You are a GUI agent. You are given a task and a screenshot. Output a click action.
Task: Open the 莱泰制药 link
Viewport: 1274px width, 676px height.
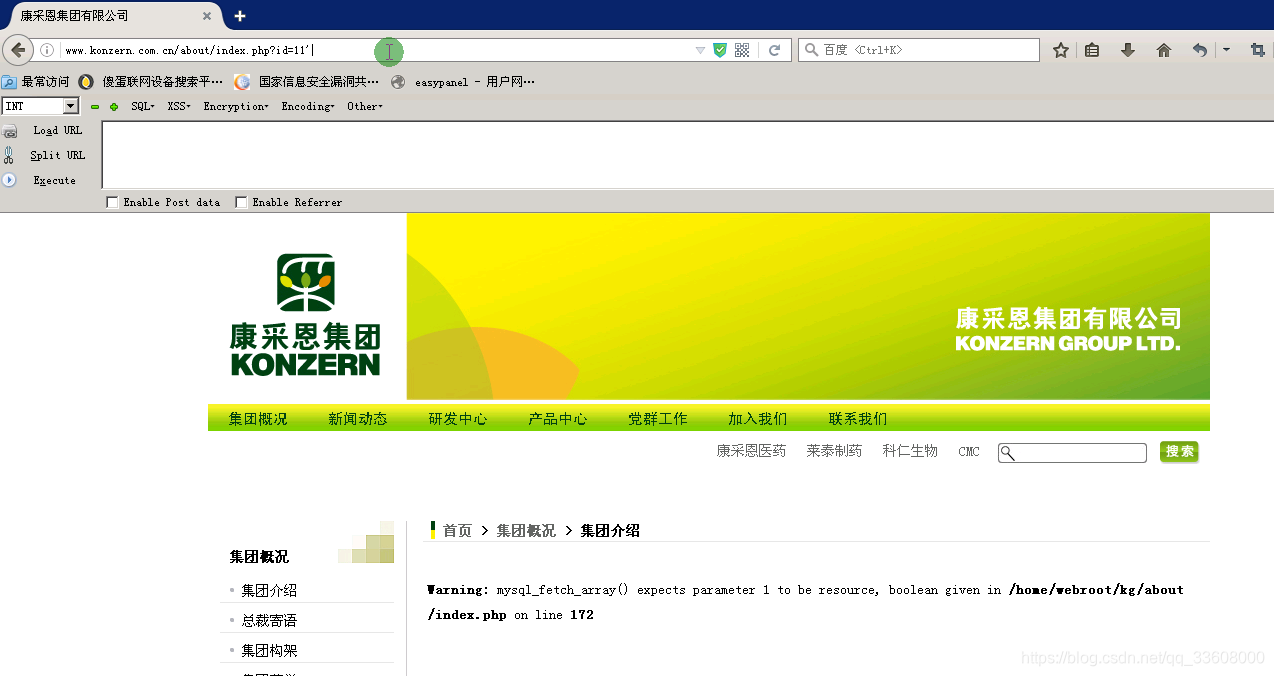(834, 451)
